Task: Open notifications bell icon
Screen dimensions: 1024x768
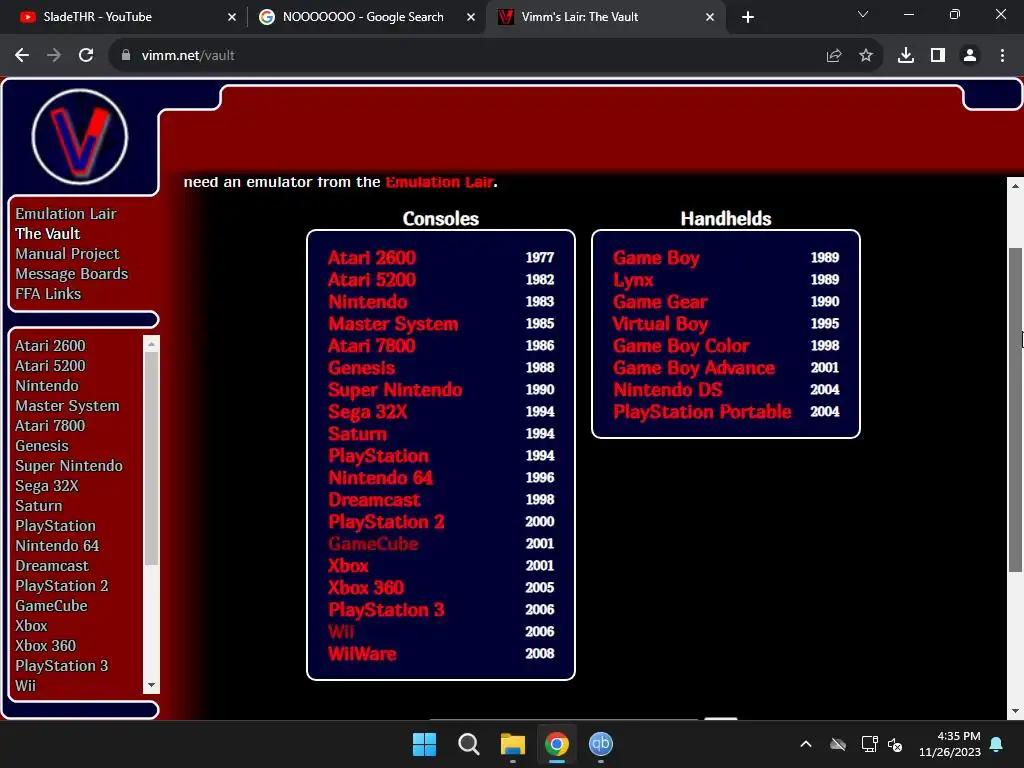Action: click(x=997, y=744)
